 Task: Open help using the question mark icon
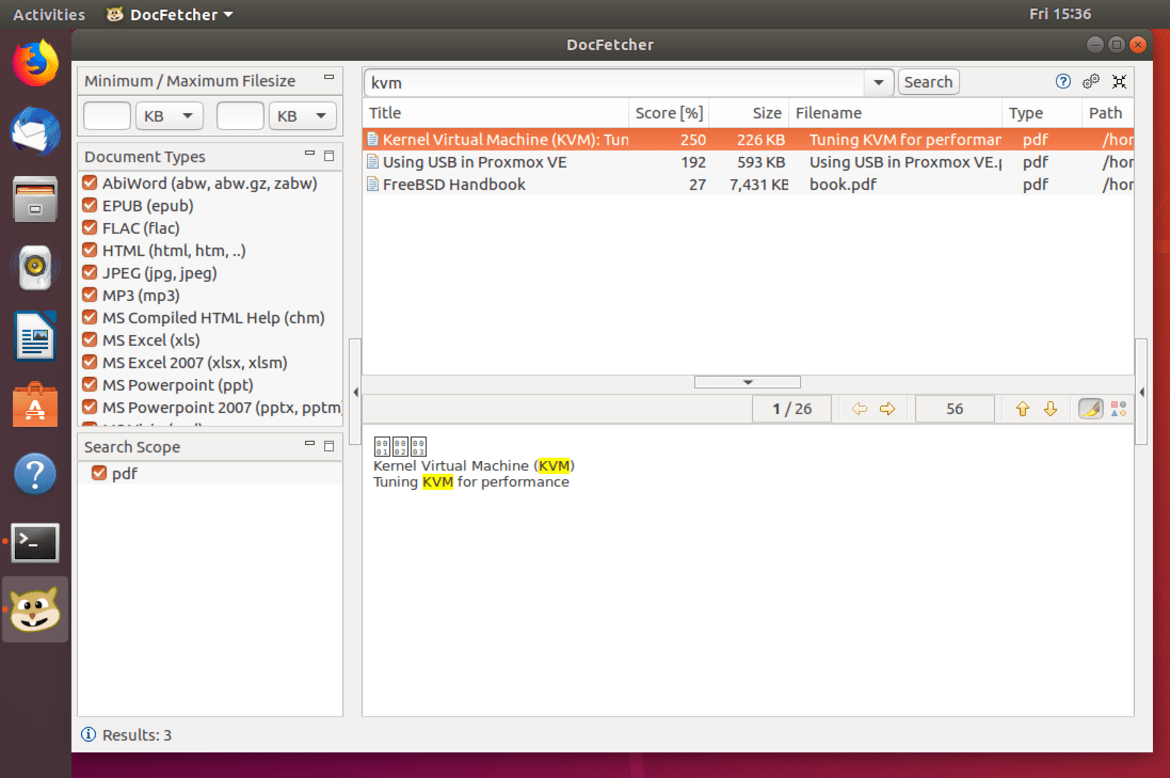1062,81
